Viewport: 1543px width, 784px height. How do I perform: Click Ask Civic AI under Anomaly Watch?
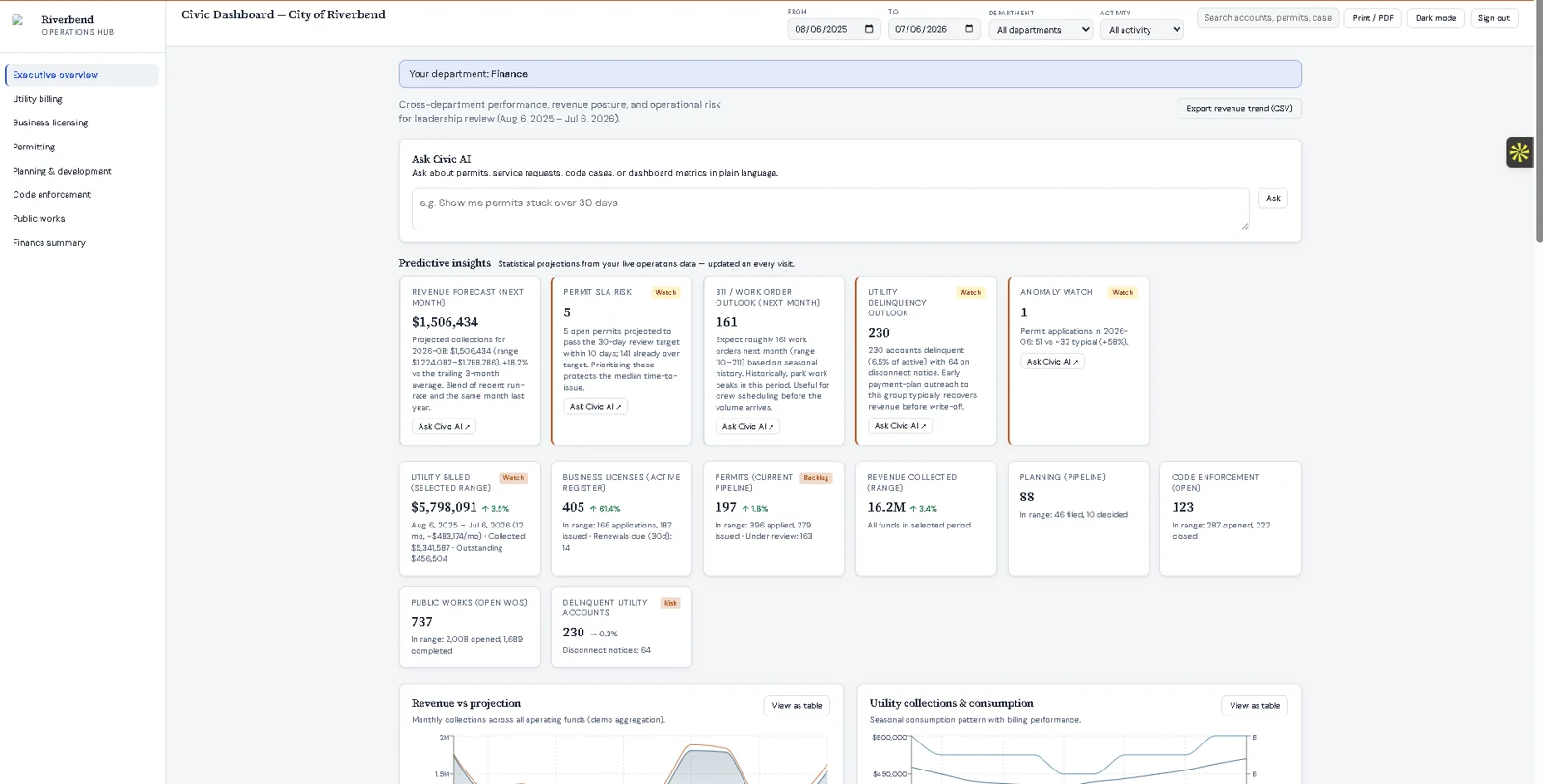tap(1052, 362)
